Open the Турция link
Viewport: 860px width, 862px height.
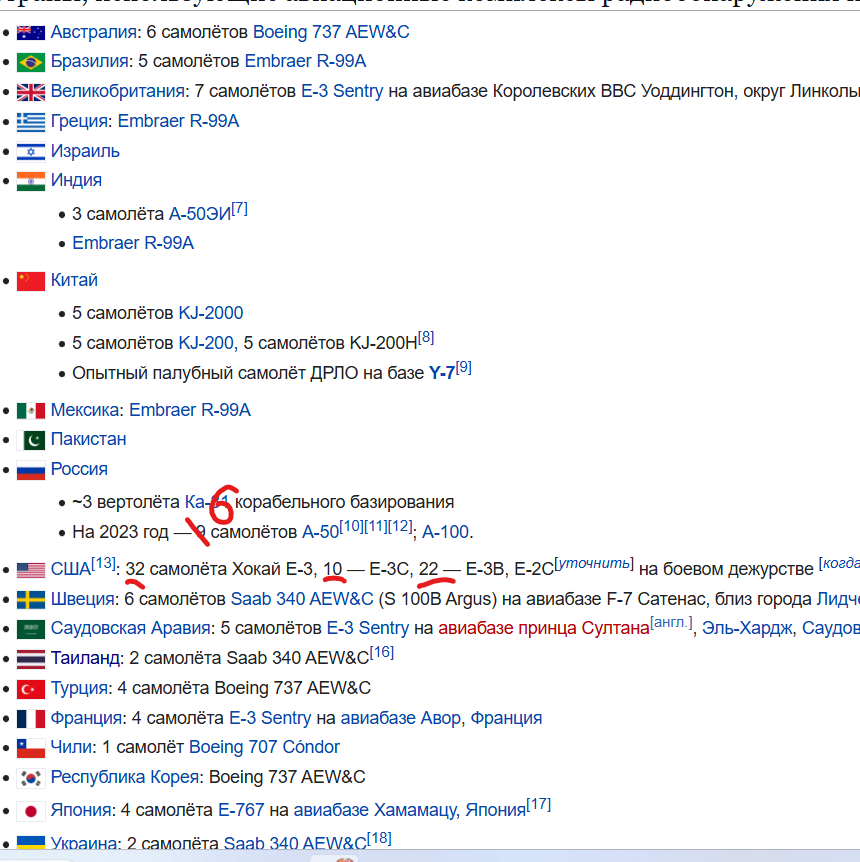pyautogui.click(x=79, y=688)
